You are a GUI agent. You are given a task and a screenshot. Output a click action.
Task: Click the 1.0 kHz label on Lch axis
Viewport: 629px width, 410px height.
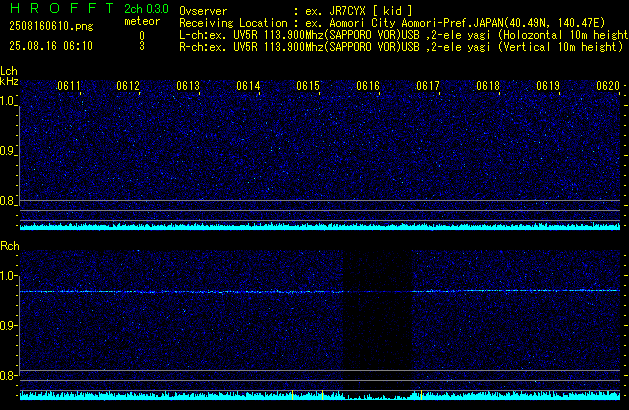tap(7, 101)
